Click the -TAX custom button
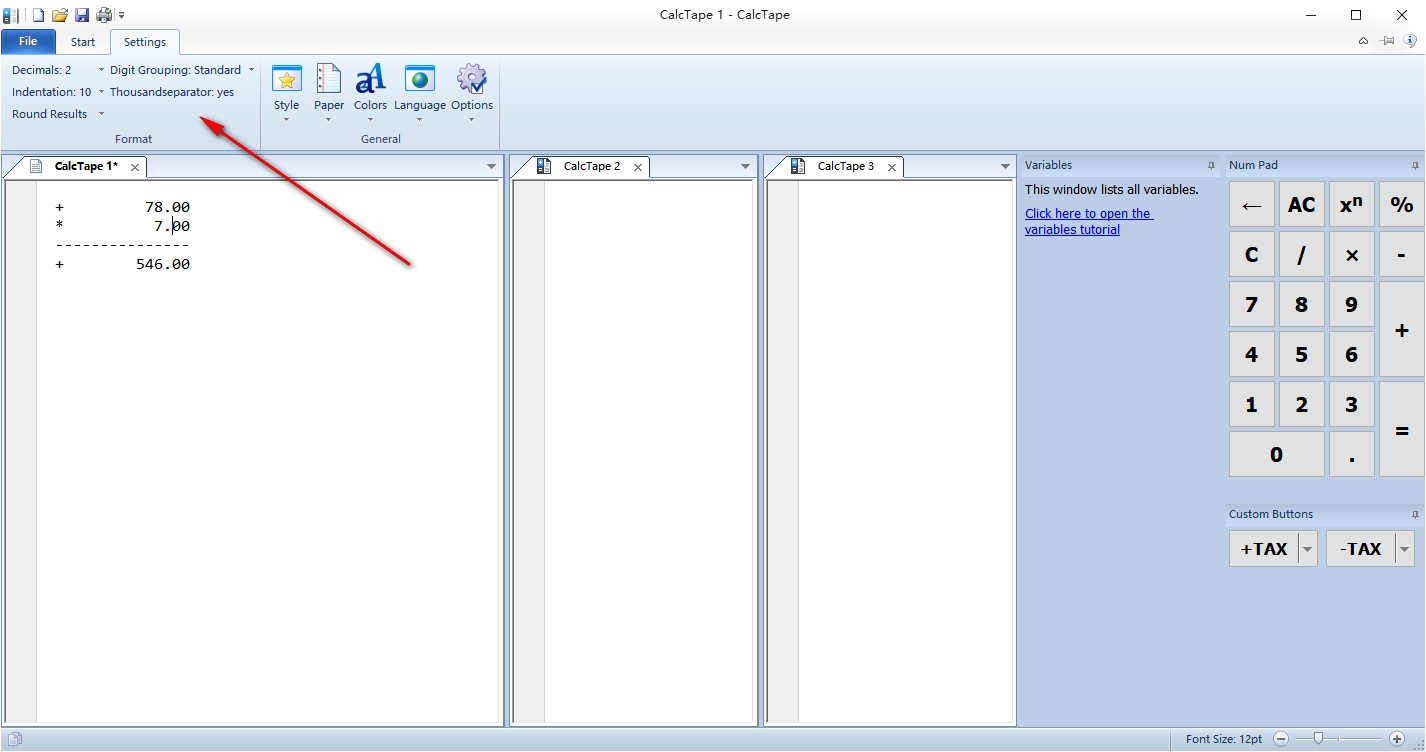The image size is (1426, 752). click(x=1361, y=549)
